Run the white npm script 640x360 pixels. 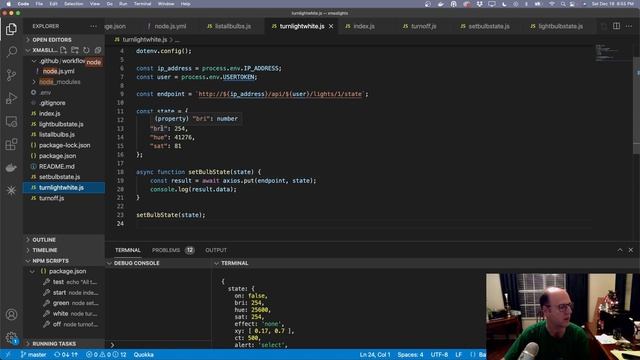[70, 313]
